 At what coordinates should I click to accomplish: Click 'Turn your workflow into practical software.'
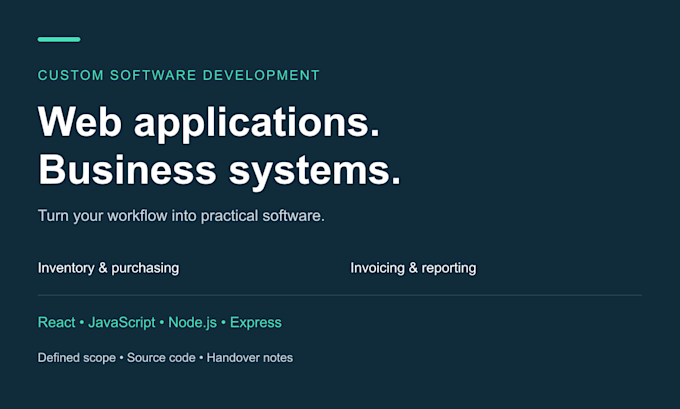click(x=181, y=216)
